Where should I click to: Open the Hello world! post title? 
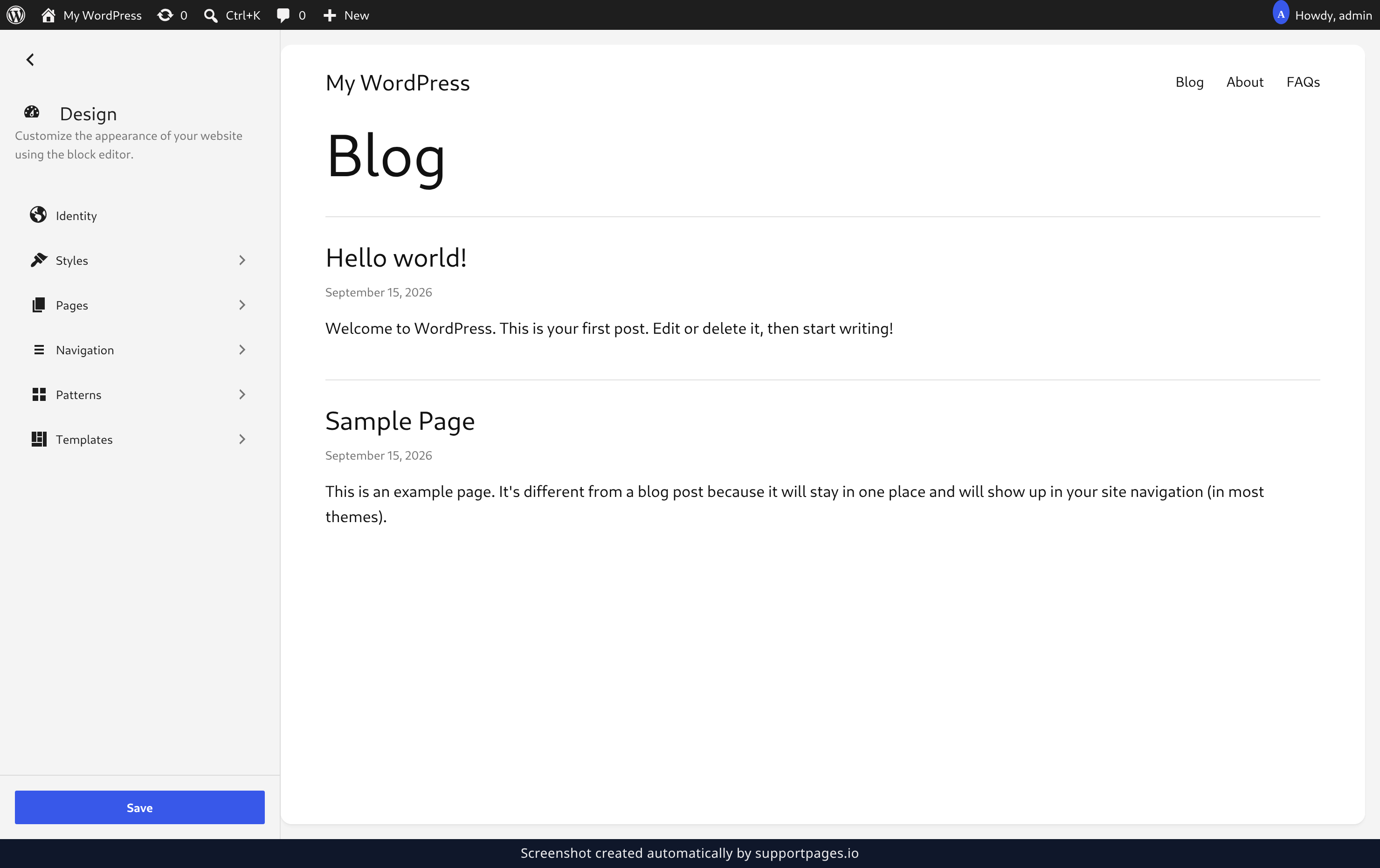coord(396,257)
